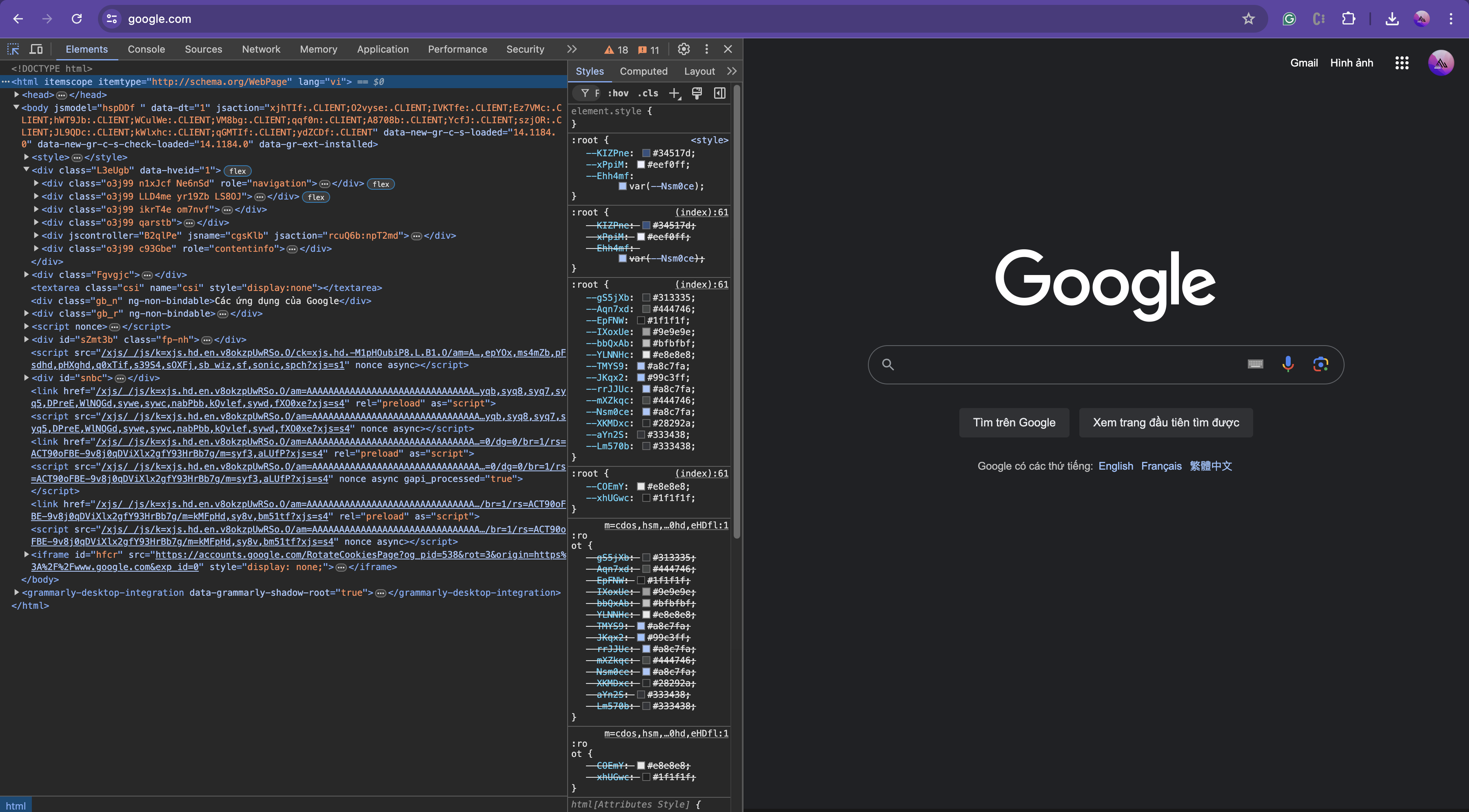Activate the DevTools element inspector tool

click(x=13, y=49)
